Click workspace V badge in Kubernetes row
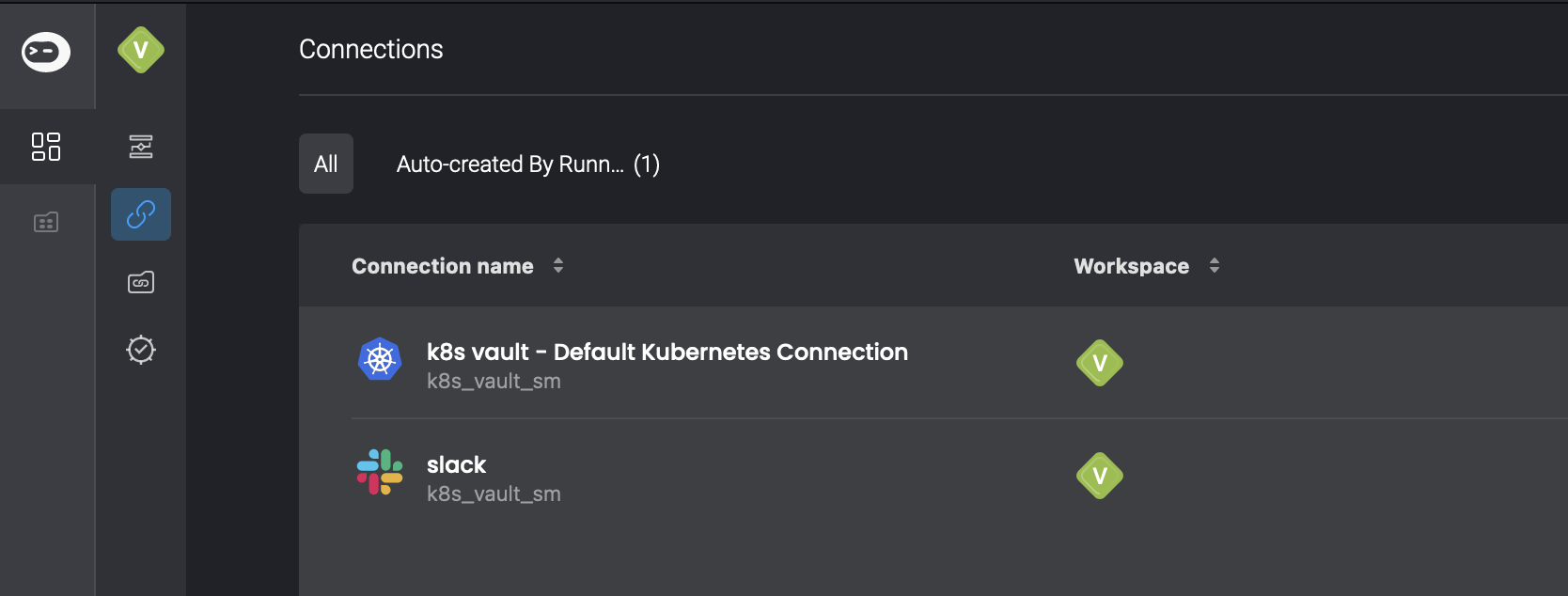Image resolution: width=1568 pixels, height=596 pixels. (1100, 363)
